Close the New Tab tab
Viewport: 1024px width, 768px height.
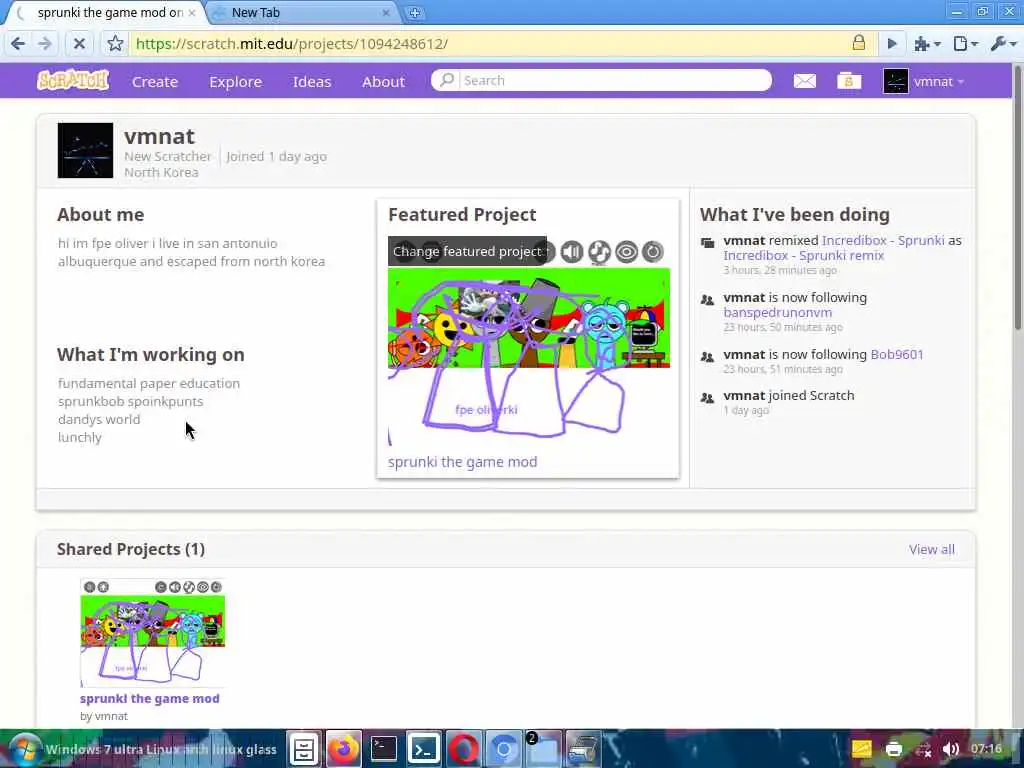pos(386,12)
